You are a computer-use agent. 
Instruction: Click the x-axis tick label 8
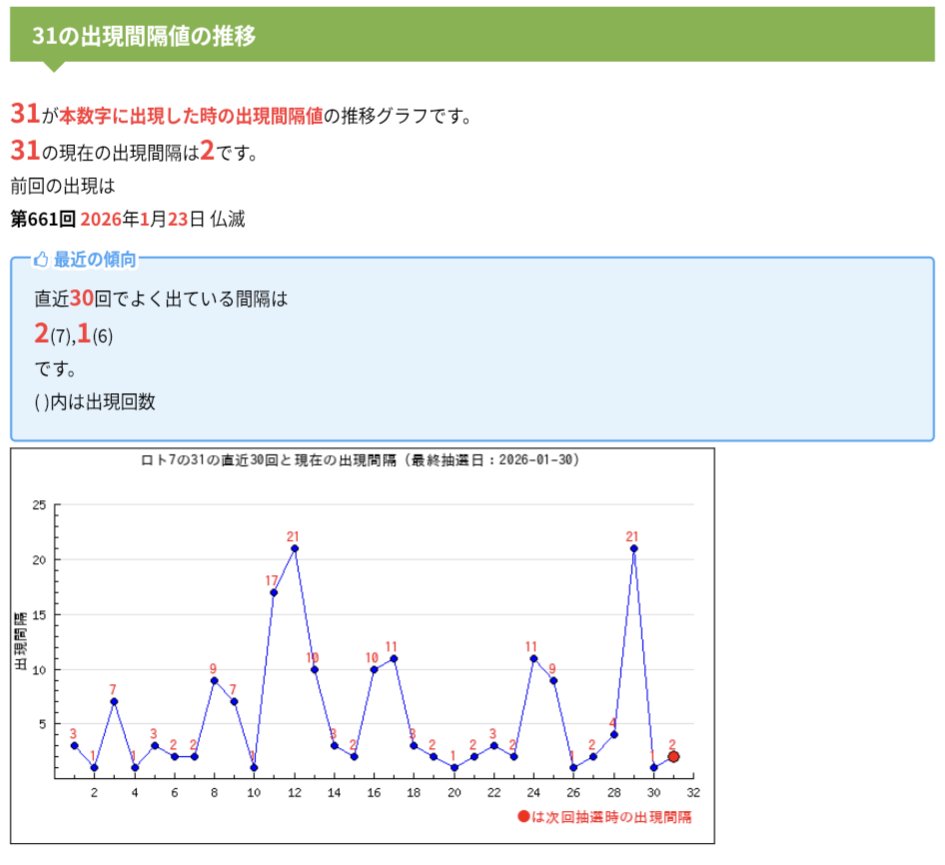click(x=214, y=793)
